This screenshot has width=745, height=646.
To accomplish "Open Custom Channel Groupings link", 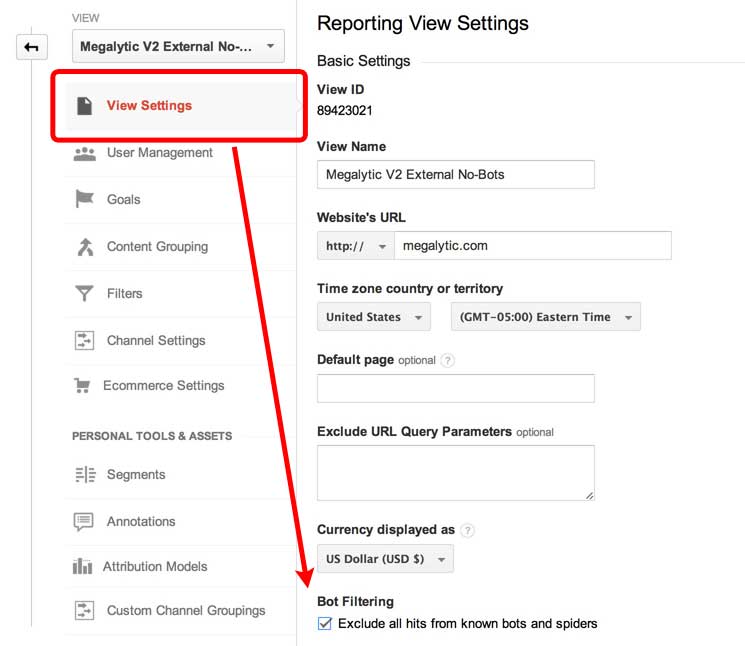I will [186, 610].
